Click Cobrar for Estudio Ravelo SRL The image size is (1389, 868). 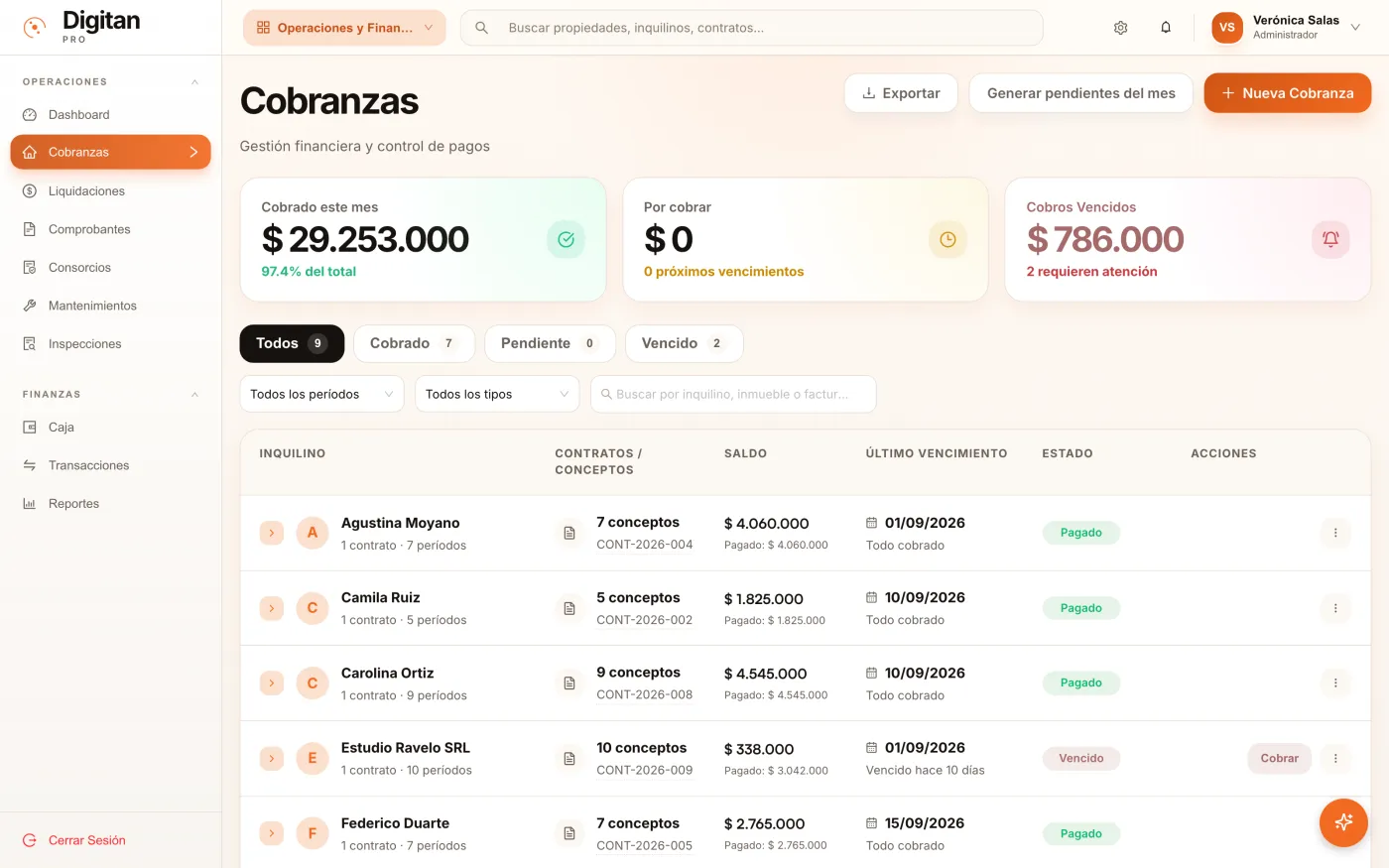tap(1279, 758)
